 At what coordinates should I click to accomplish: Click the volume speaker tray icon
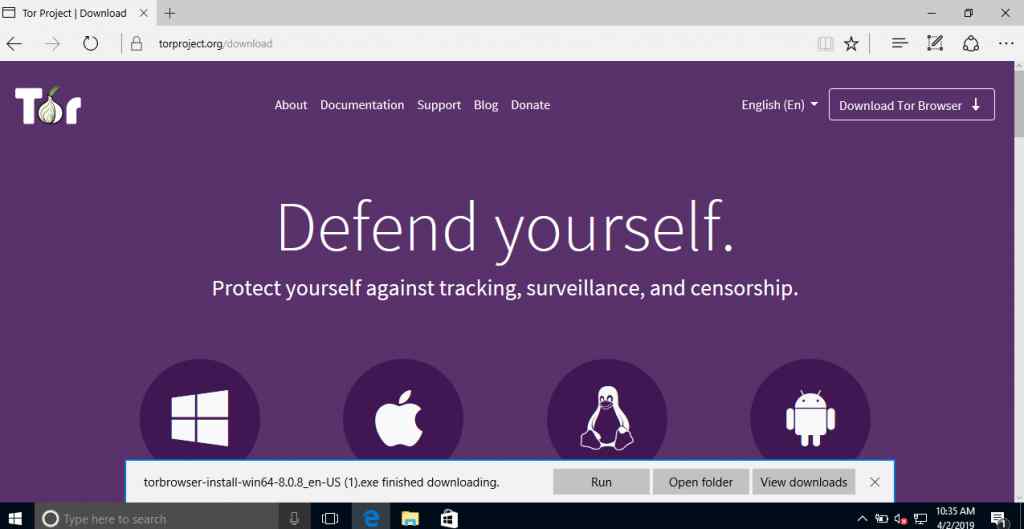(901, 519)
